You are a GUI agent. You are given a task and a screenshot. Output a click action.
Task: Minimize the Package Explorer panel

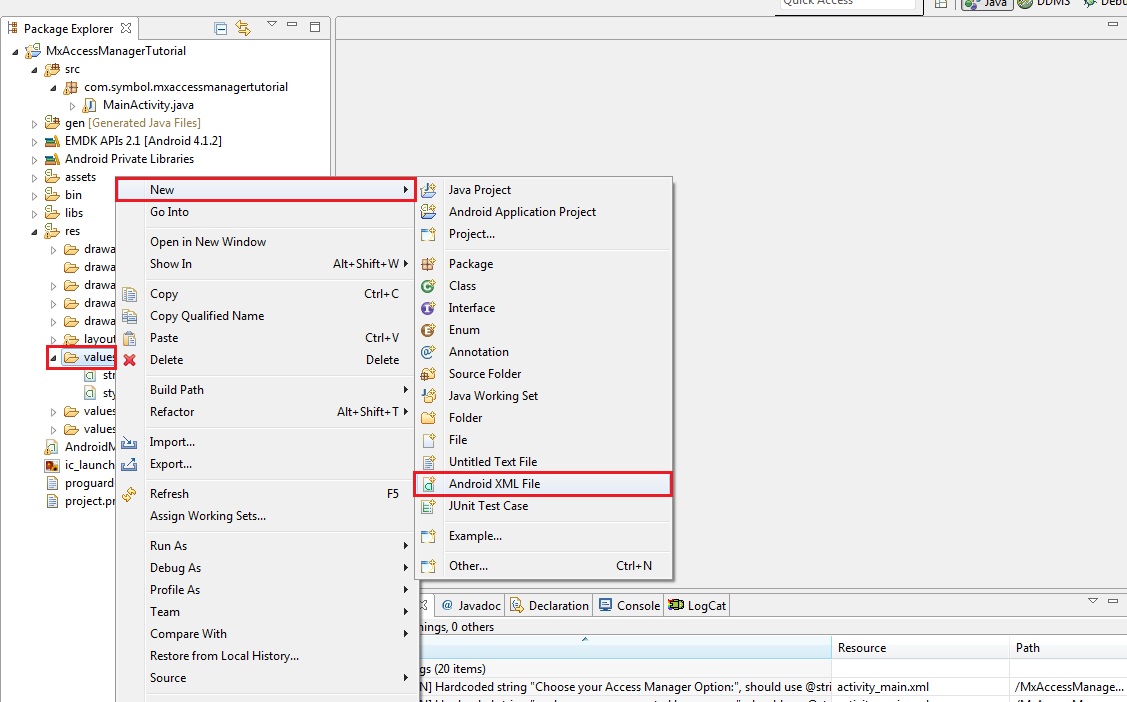pyautogui.click(x=294, y=27)
